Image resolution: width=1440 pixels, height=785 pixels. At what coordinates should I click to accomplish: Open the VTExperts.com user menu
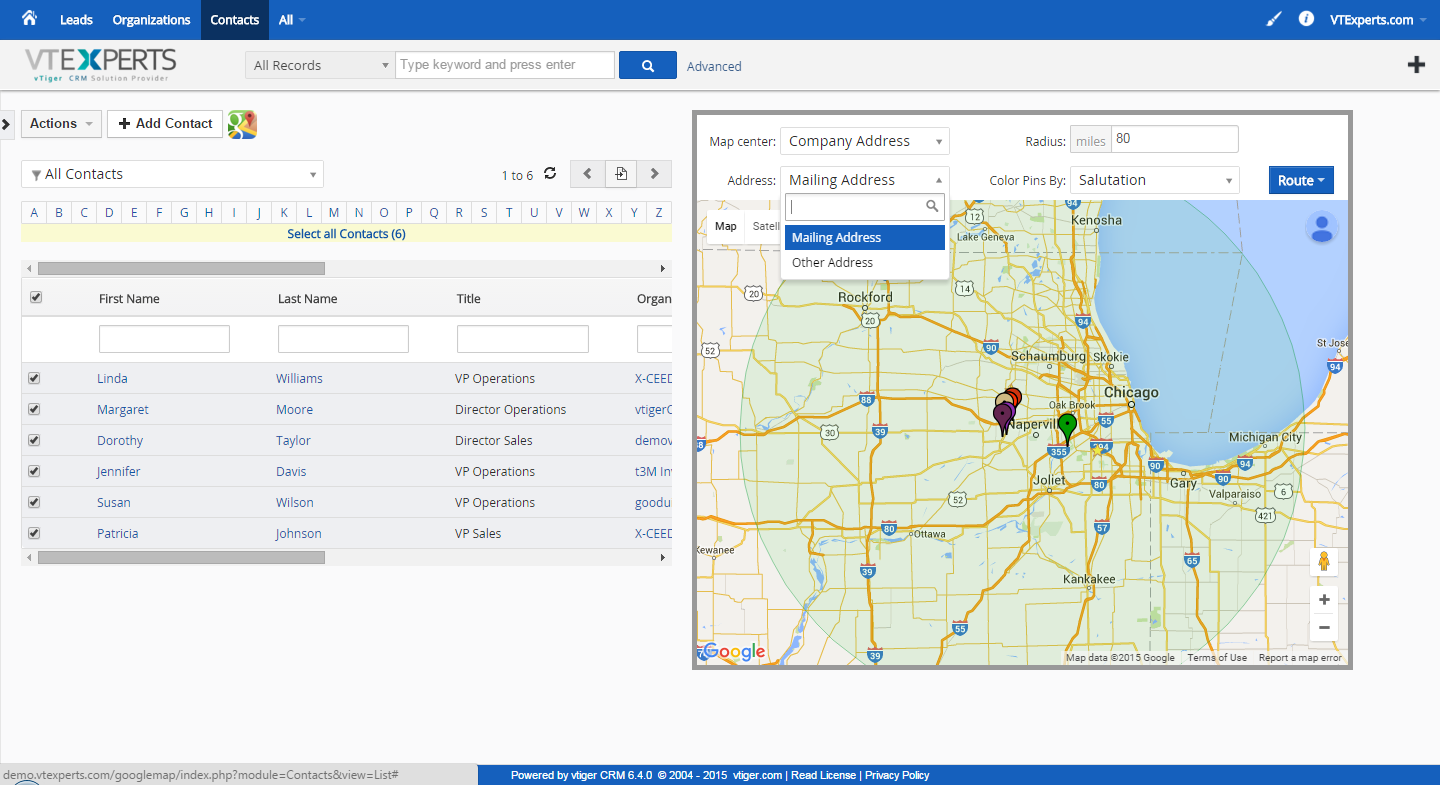point(1377,20)
